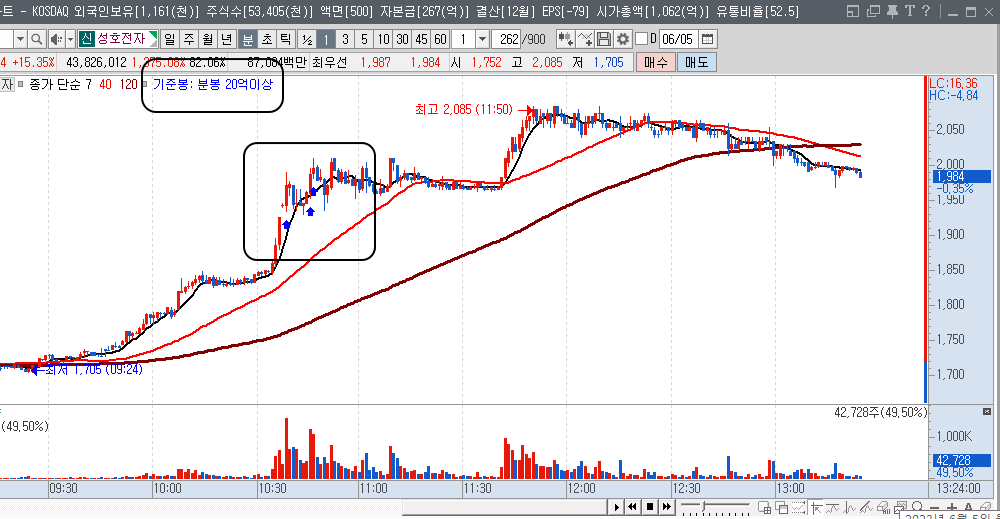Select the 3-minute interval button

(345, 40)
